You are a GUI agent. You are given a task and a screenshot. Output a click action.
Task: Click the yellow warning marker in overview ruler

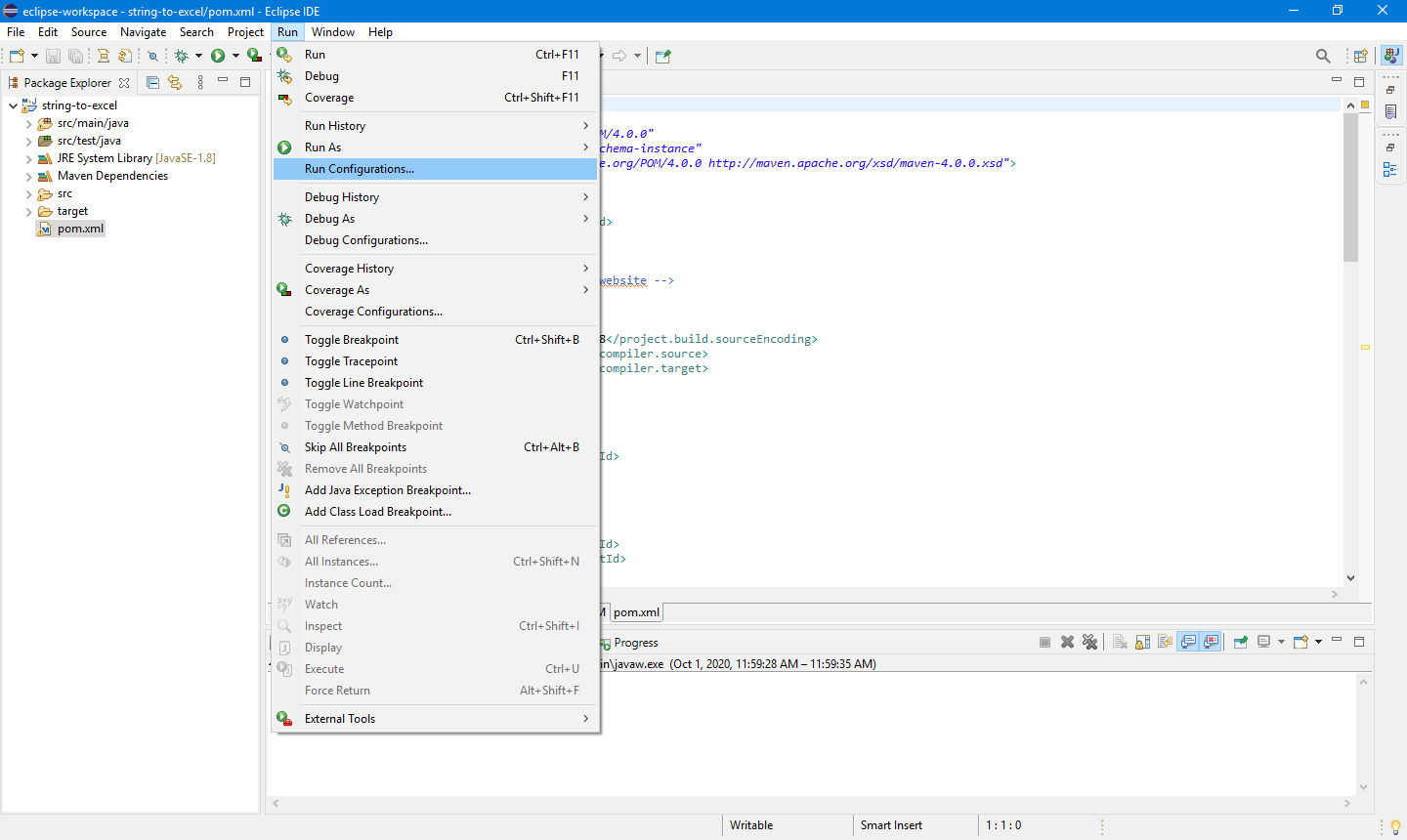coord(1365,347)
